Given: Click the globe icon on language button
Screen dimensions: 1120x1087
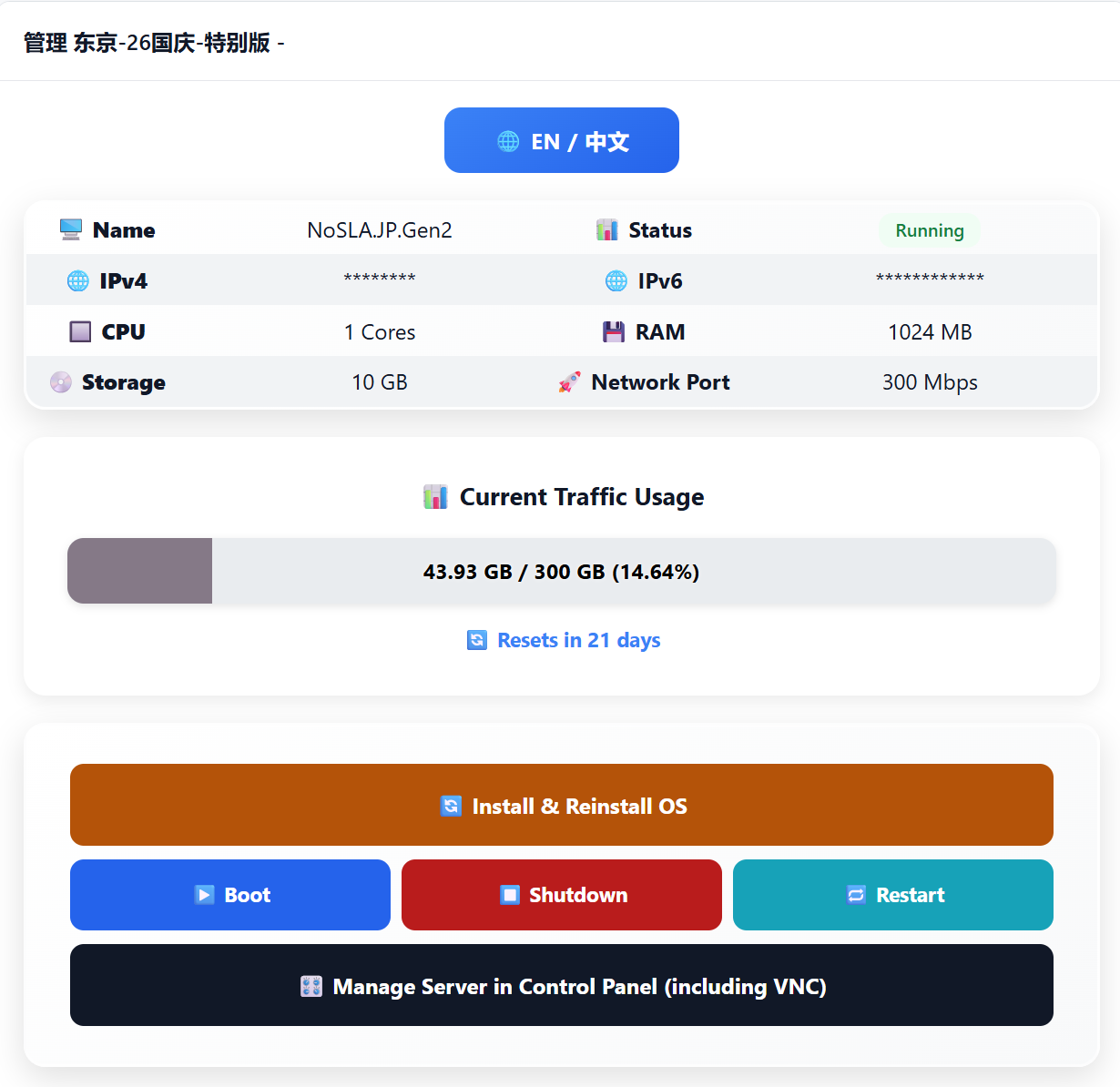Looking at the screenshot, I should (508, 141).
